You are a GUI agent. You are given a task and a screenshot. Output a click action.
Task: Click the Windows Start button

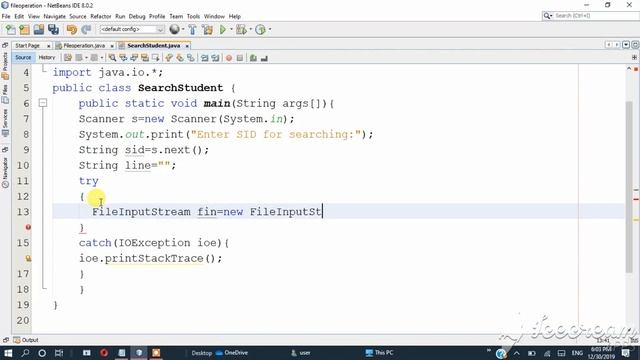coord(8,353)
